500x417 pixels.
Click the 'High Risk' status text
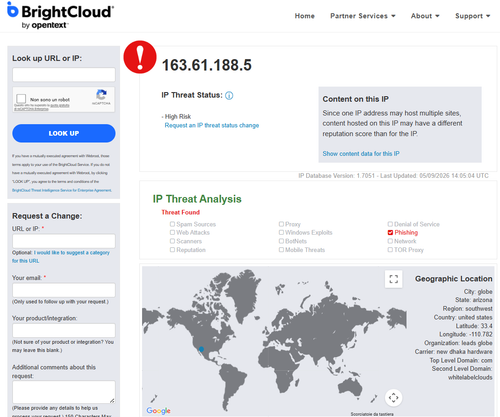coord(178,117)
